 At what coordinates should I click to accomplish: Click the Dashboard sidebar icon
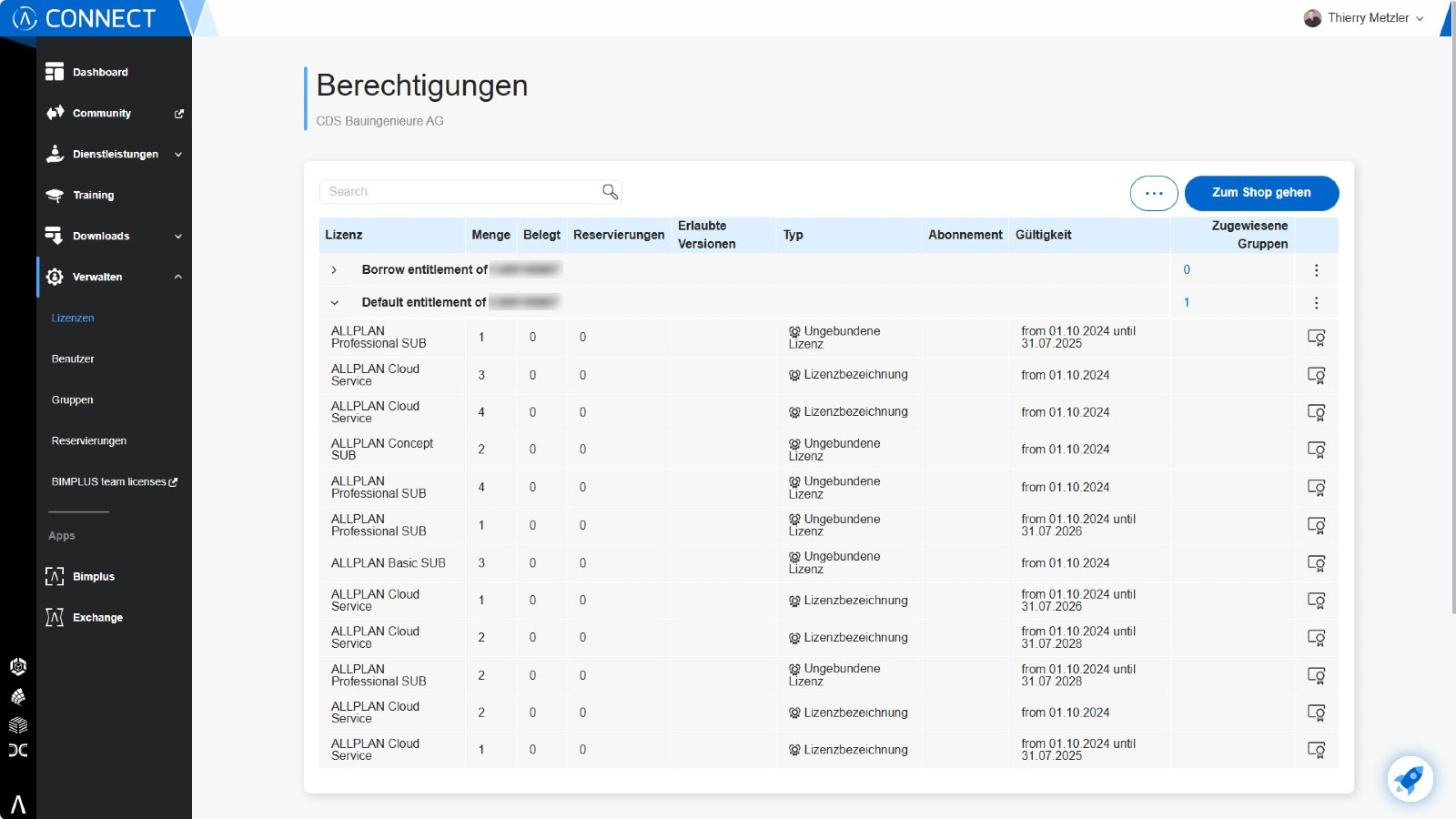pos(55,72)
